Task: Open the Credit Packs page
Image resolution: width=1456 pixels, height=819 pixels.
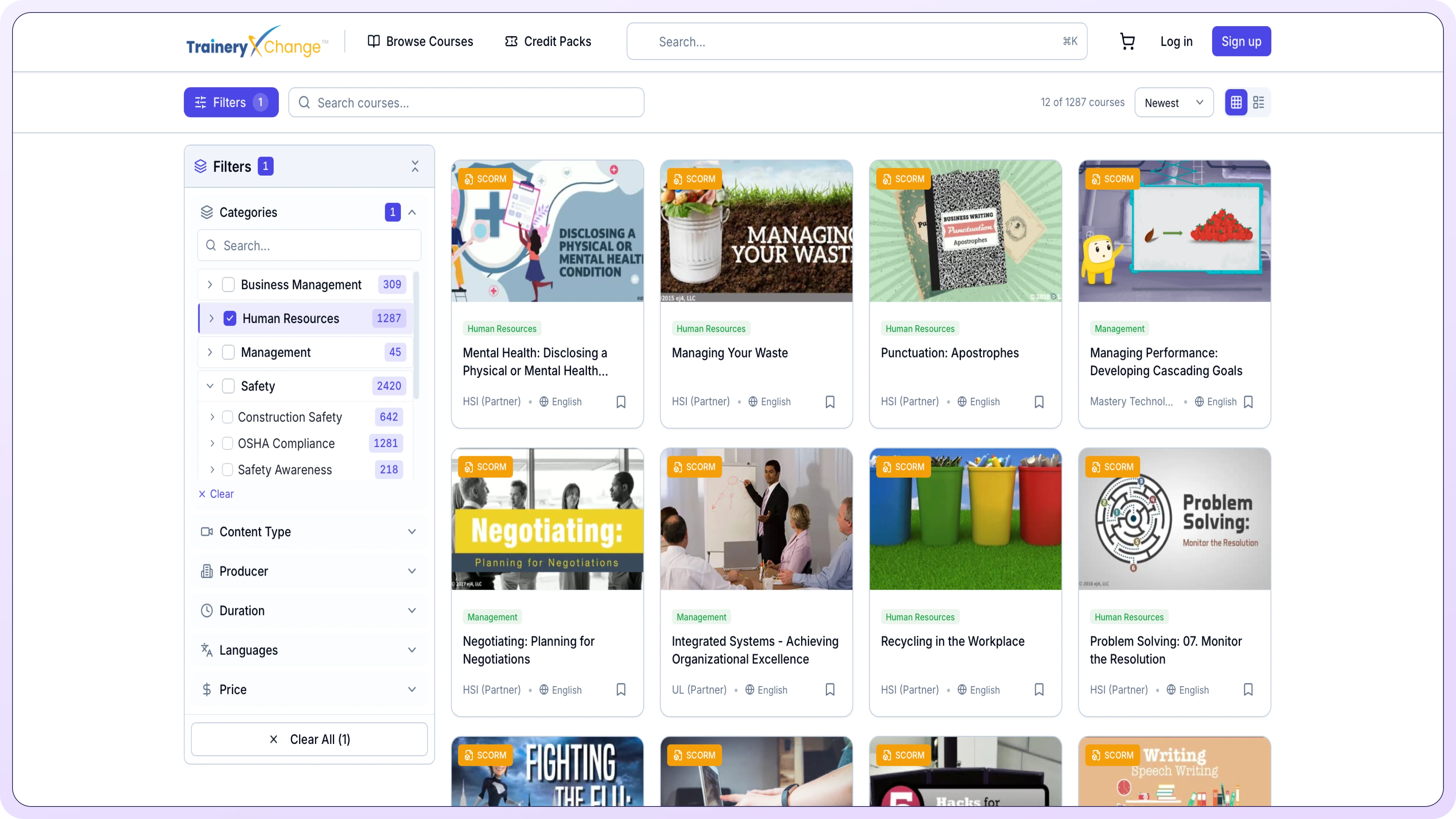Action: tap(547, 41)
